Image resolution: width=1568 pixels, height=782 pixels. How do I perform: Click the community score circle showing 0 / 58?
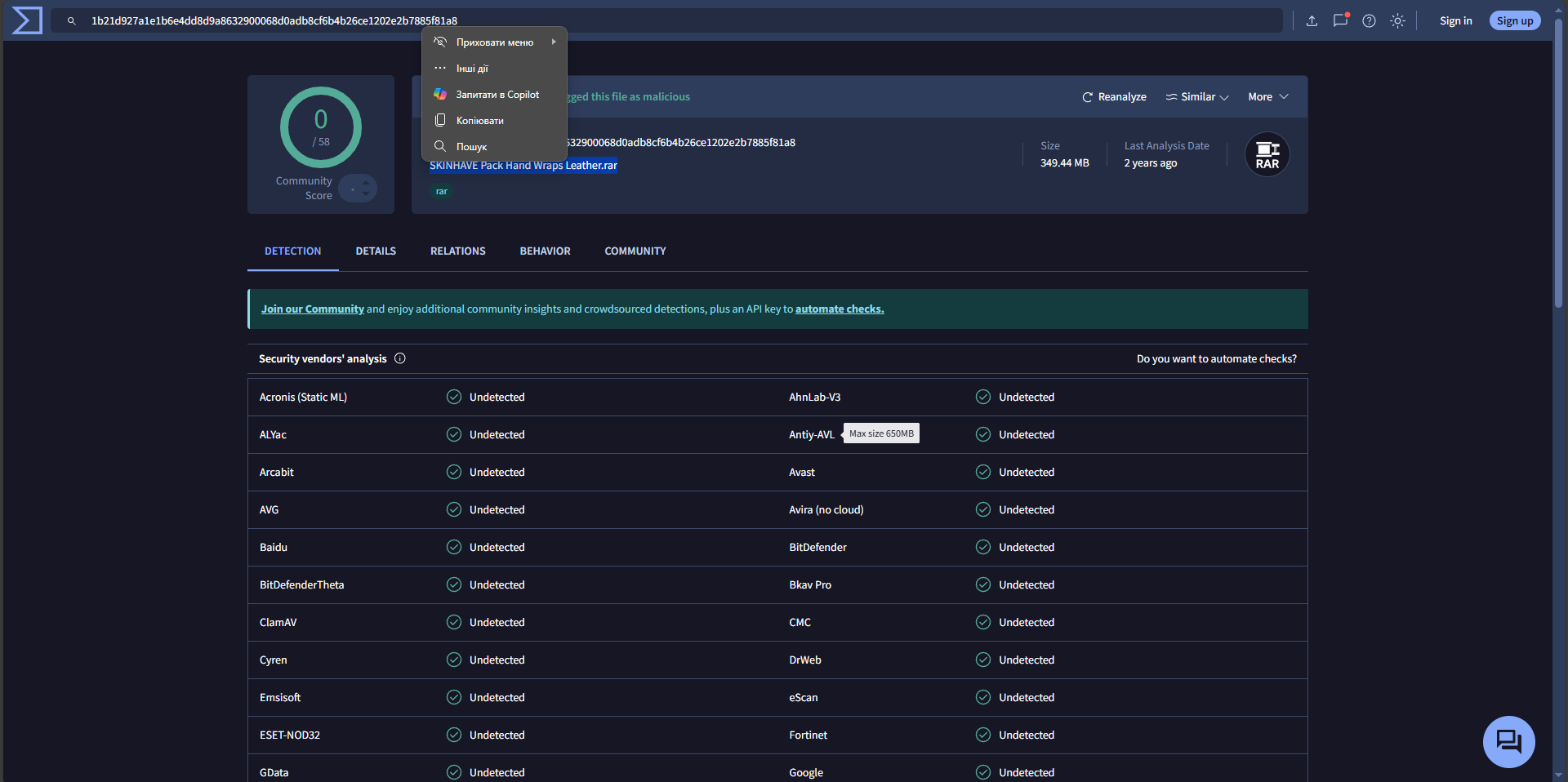tap(321, 127)
